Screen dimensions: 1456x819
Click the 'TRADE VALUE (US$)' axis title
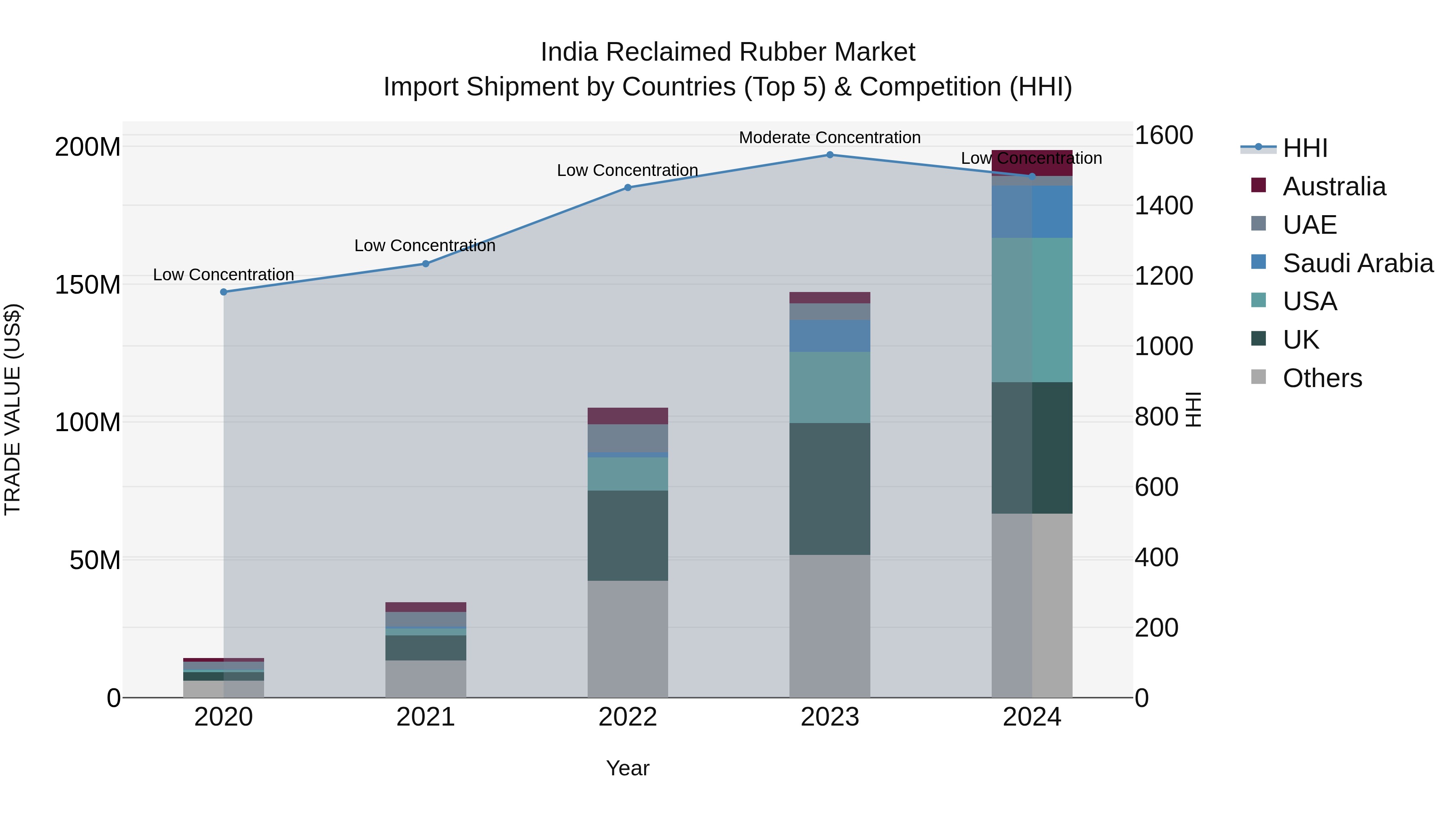(x=13, y=409)
